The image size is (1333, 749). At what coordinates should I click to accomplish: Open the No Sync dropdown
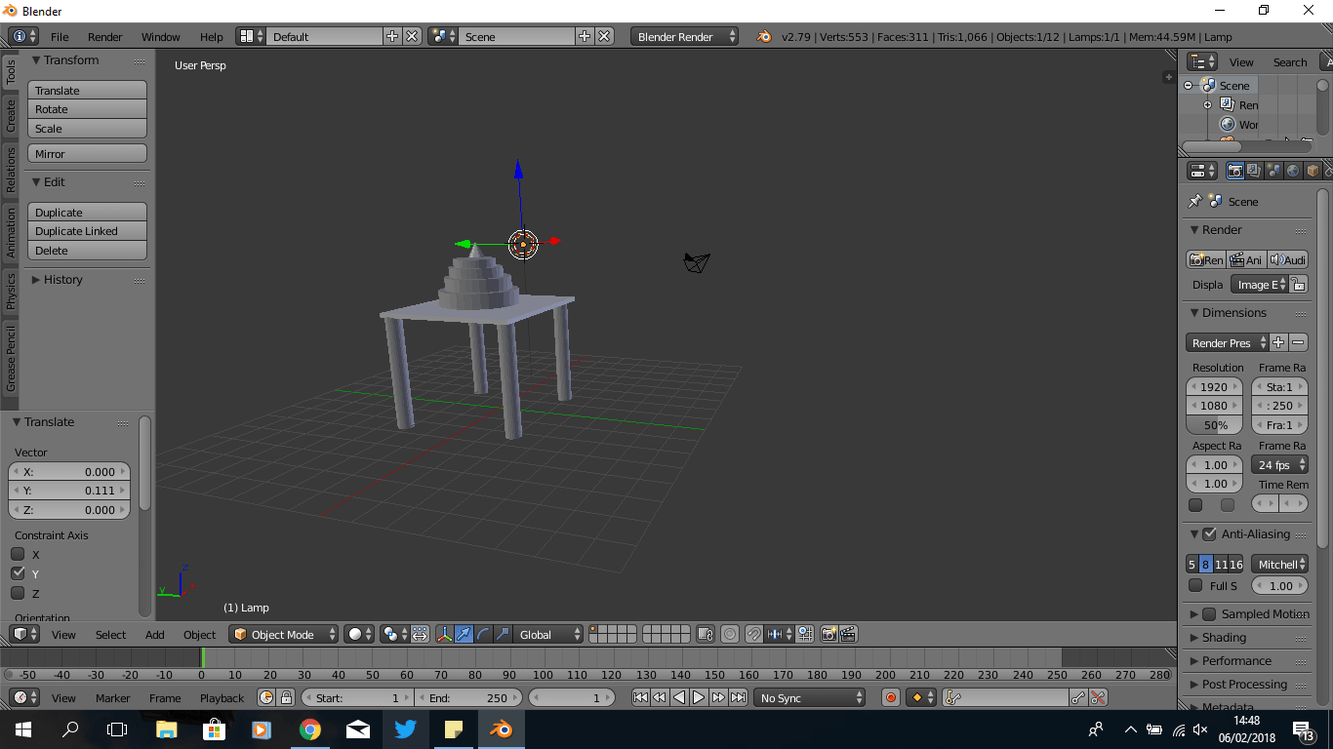tap(808, 697)
